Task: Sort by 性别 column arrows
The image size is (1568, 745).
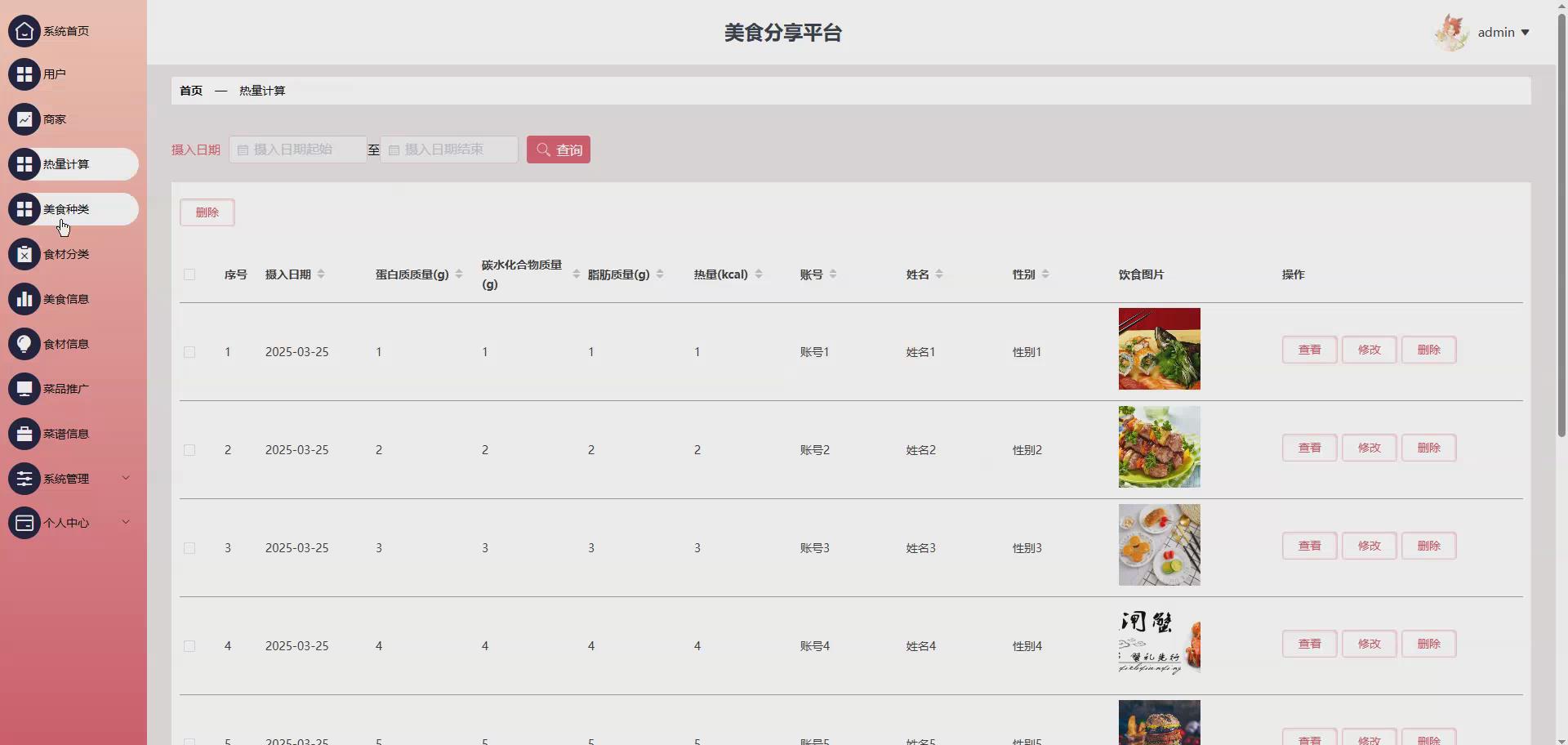Action: pyautogui.click(x=1045, y=274)
